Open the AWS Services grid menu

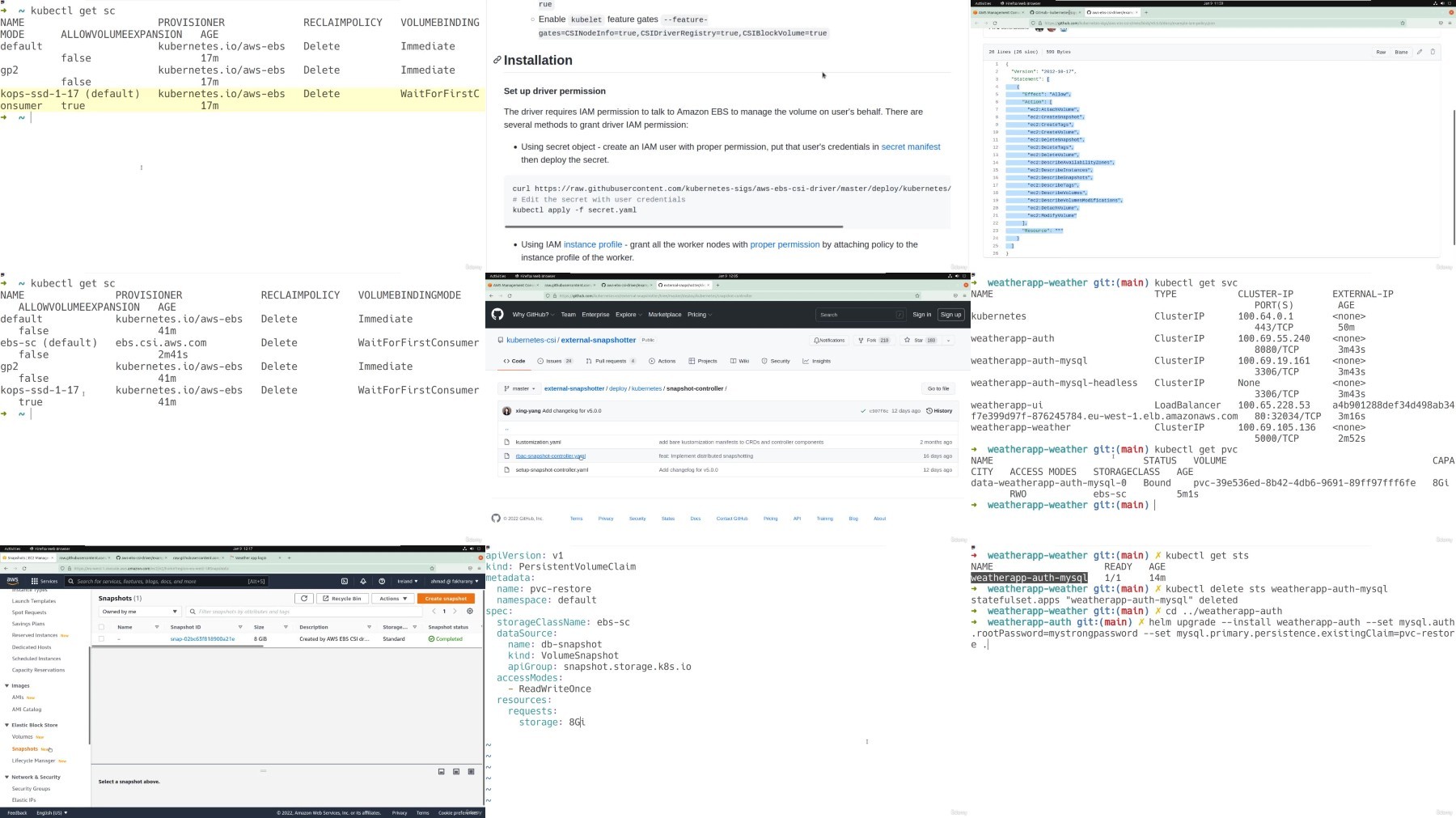point(44,581)
